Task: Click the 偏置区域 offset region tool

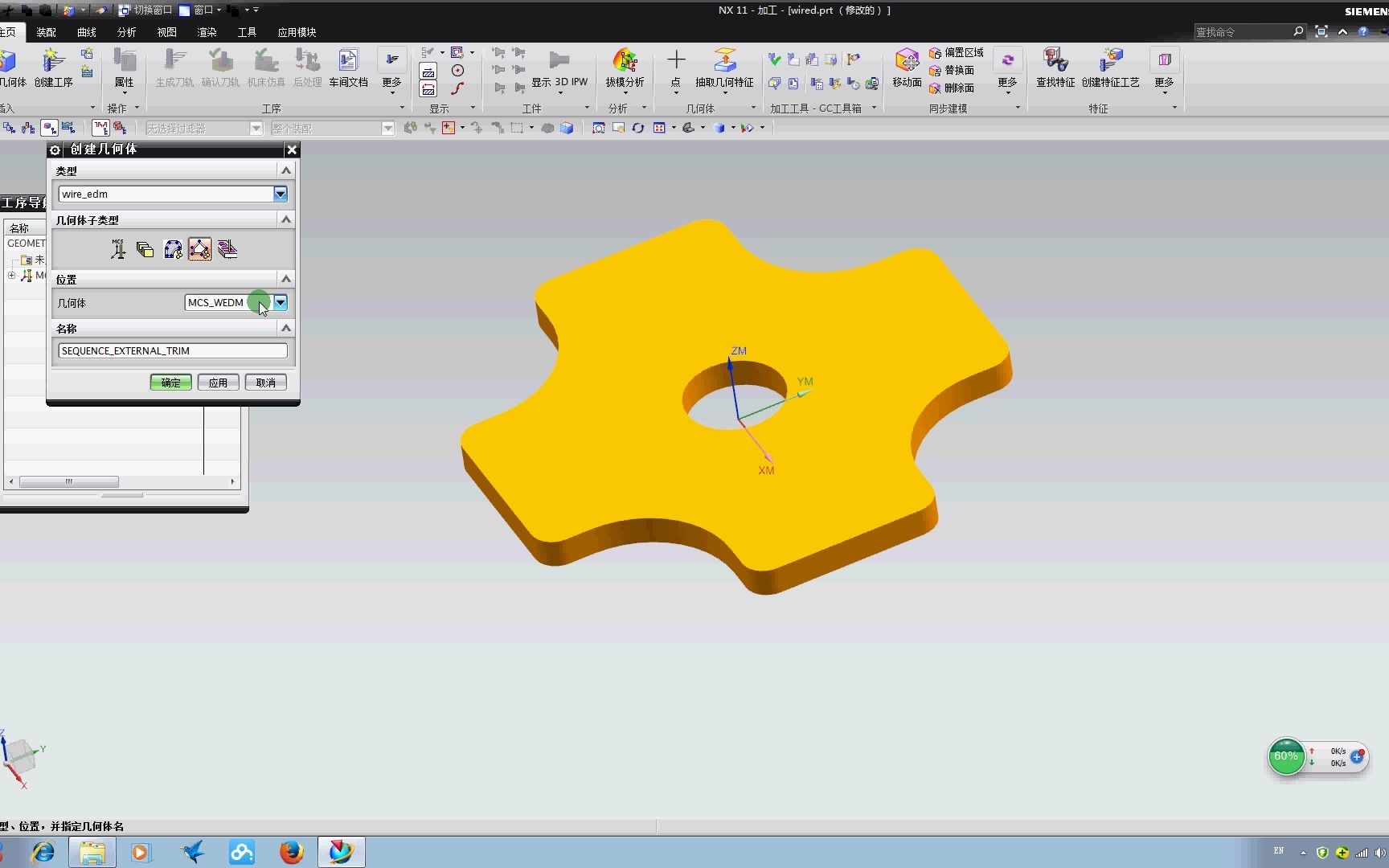Action: point(957,52)
